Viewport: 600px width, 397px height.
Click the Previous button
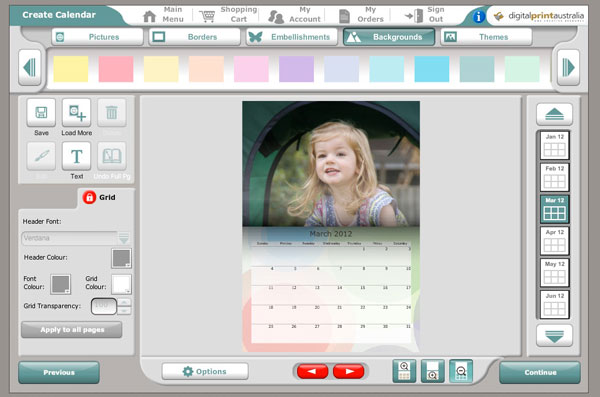[59, 372]
